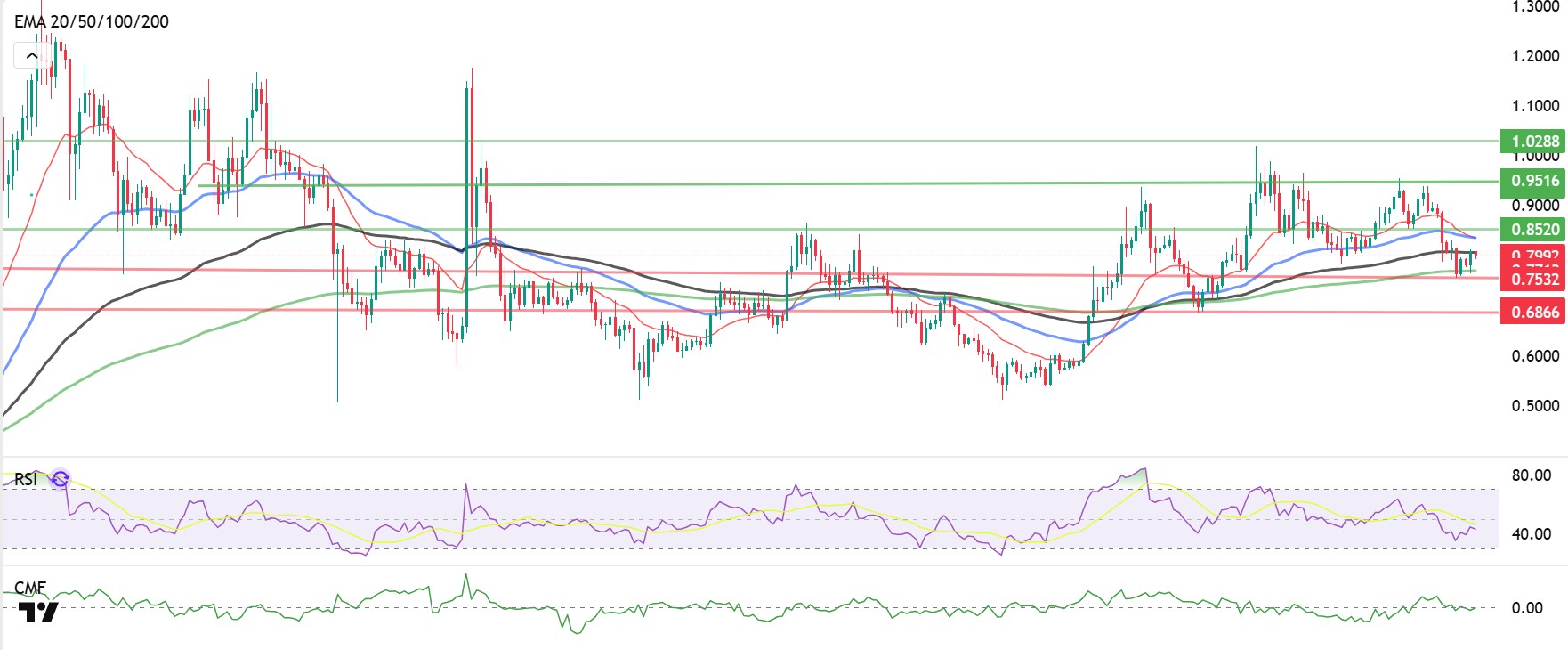The height and width of the screenshot is (650, 1568).
Task: Click the 1.2000 tick on price axis
Action: coord(1535,55)
